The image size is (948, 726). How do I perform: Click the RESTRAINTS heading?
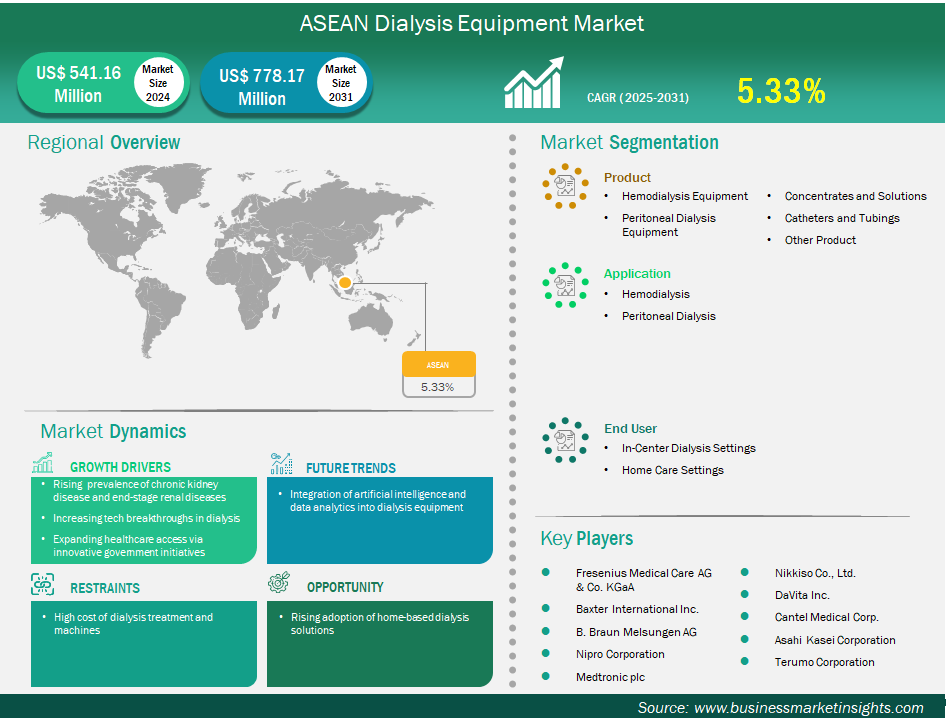(105, 588)
